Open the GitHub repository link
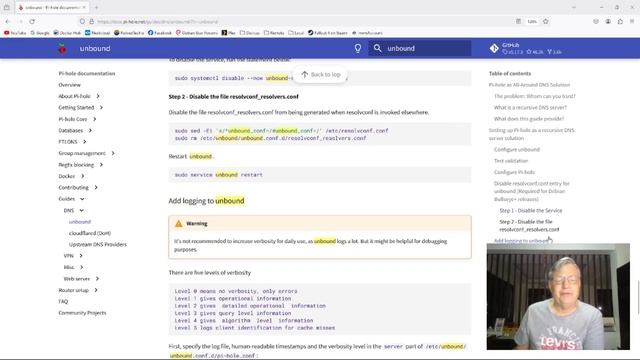640x360 pixels. click(x=525, y=48)
